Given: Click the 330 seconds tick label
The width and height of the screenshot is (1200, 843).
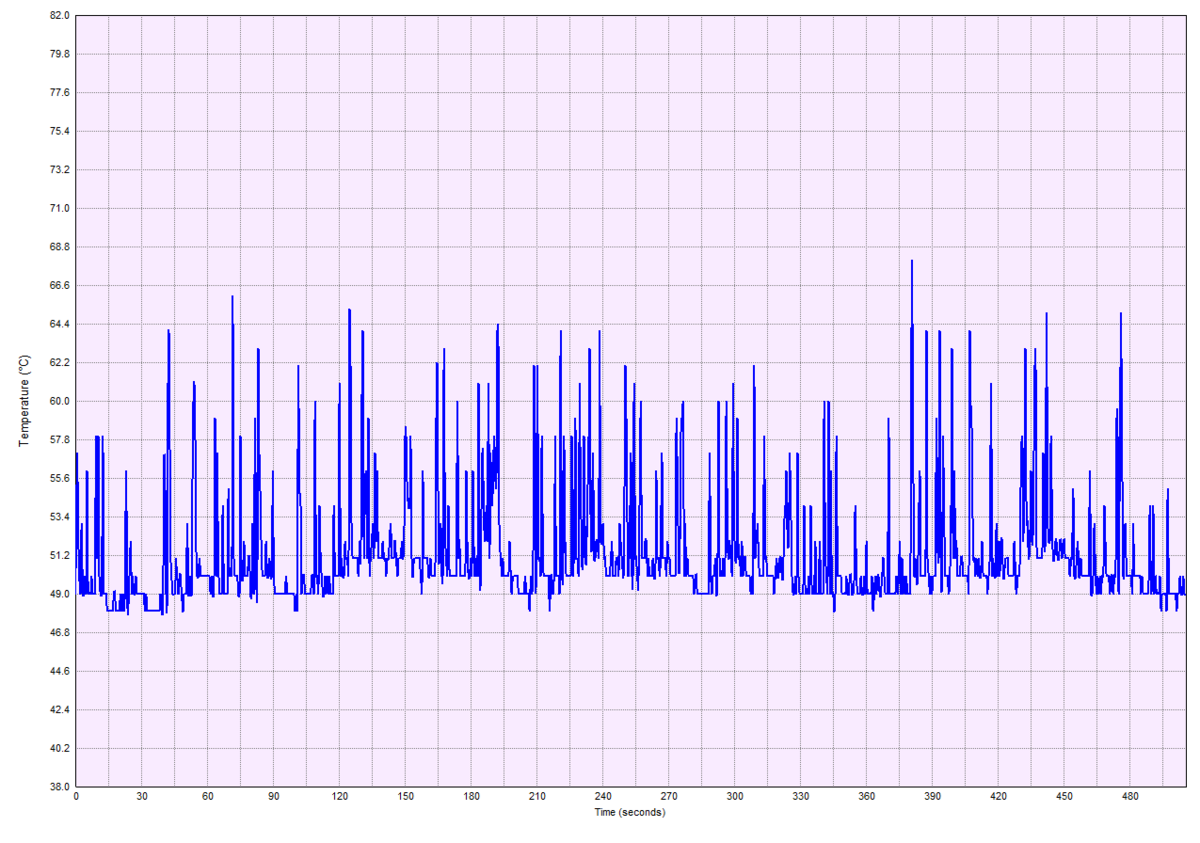Looking at the screenshot, I should coord(801,797).
